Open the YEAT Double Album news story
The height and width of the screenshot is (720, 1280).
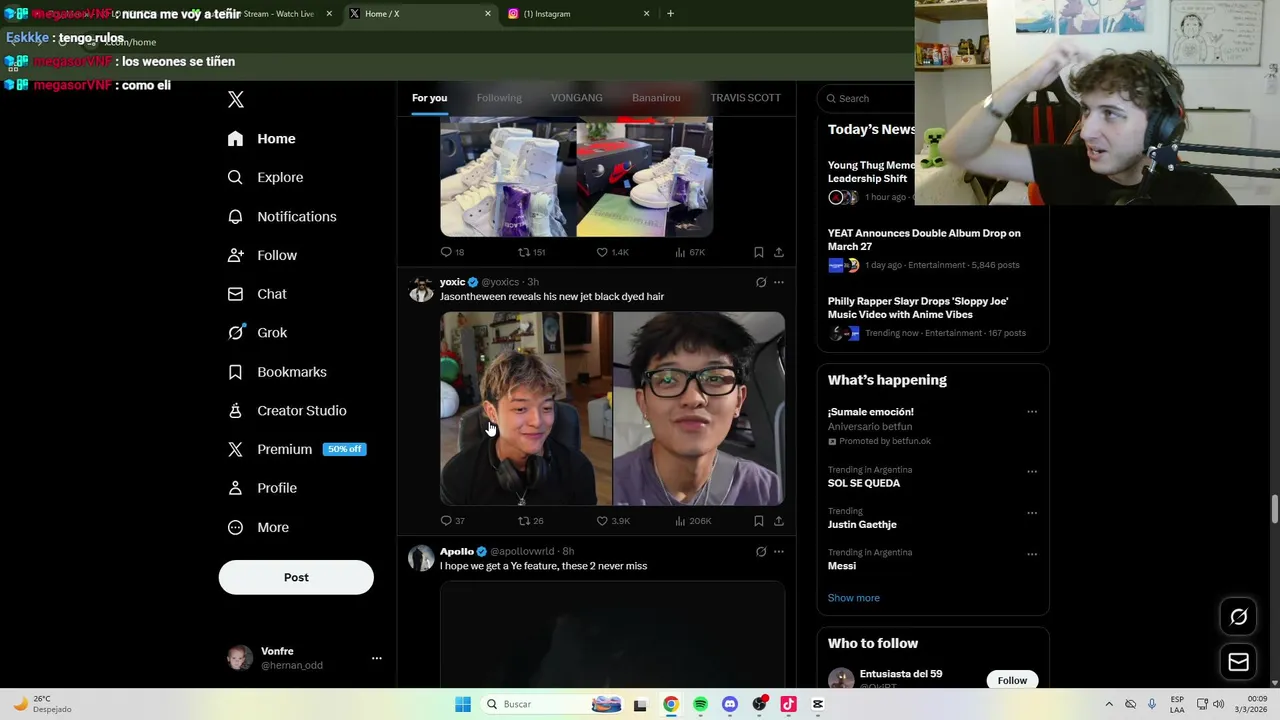point(932,249)
